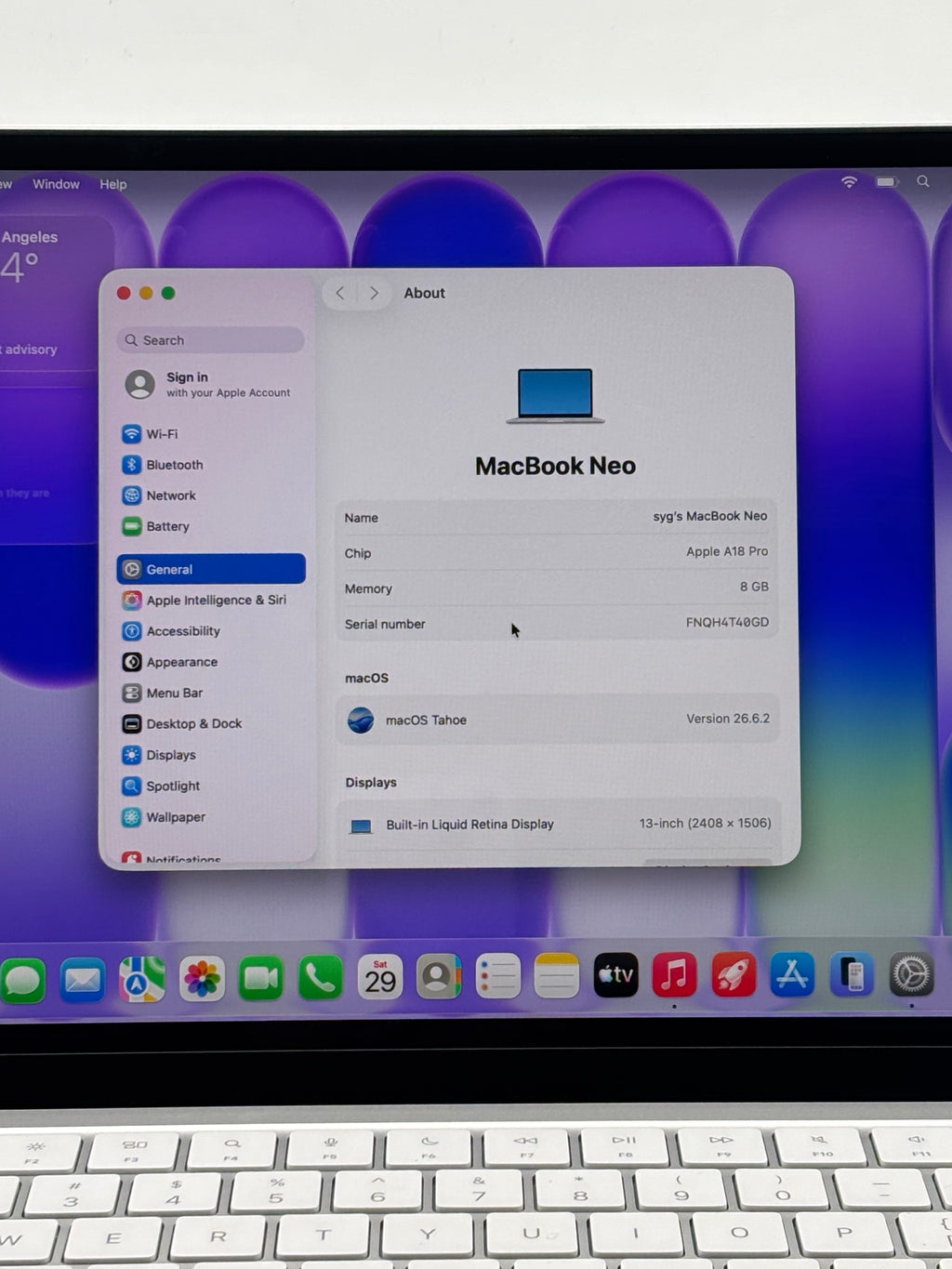Open Notes from the Dock
This screenshot has height=1269, width=952.
tap(557, 976)
